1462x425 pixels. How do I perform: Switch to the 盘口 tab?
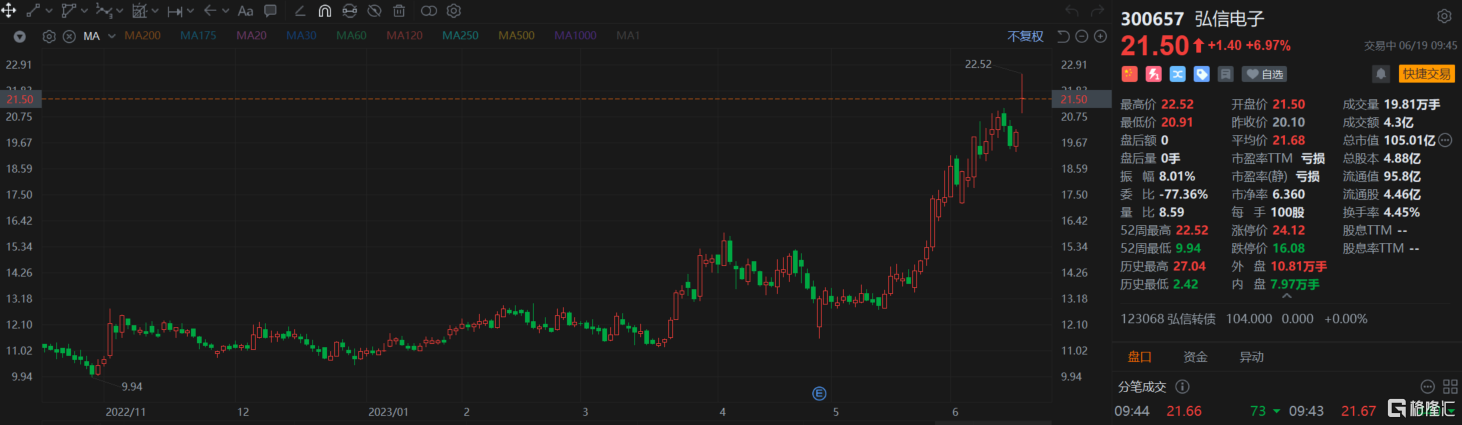[1140, 357]
